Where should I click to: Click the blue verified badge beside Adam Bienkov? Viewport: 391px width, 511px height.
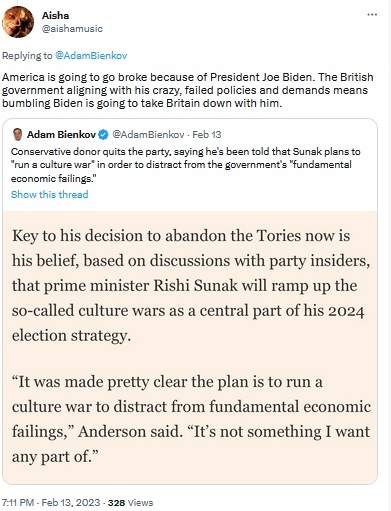coord(104,135)
